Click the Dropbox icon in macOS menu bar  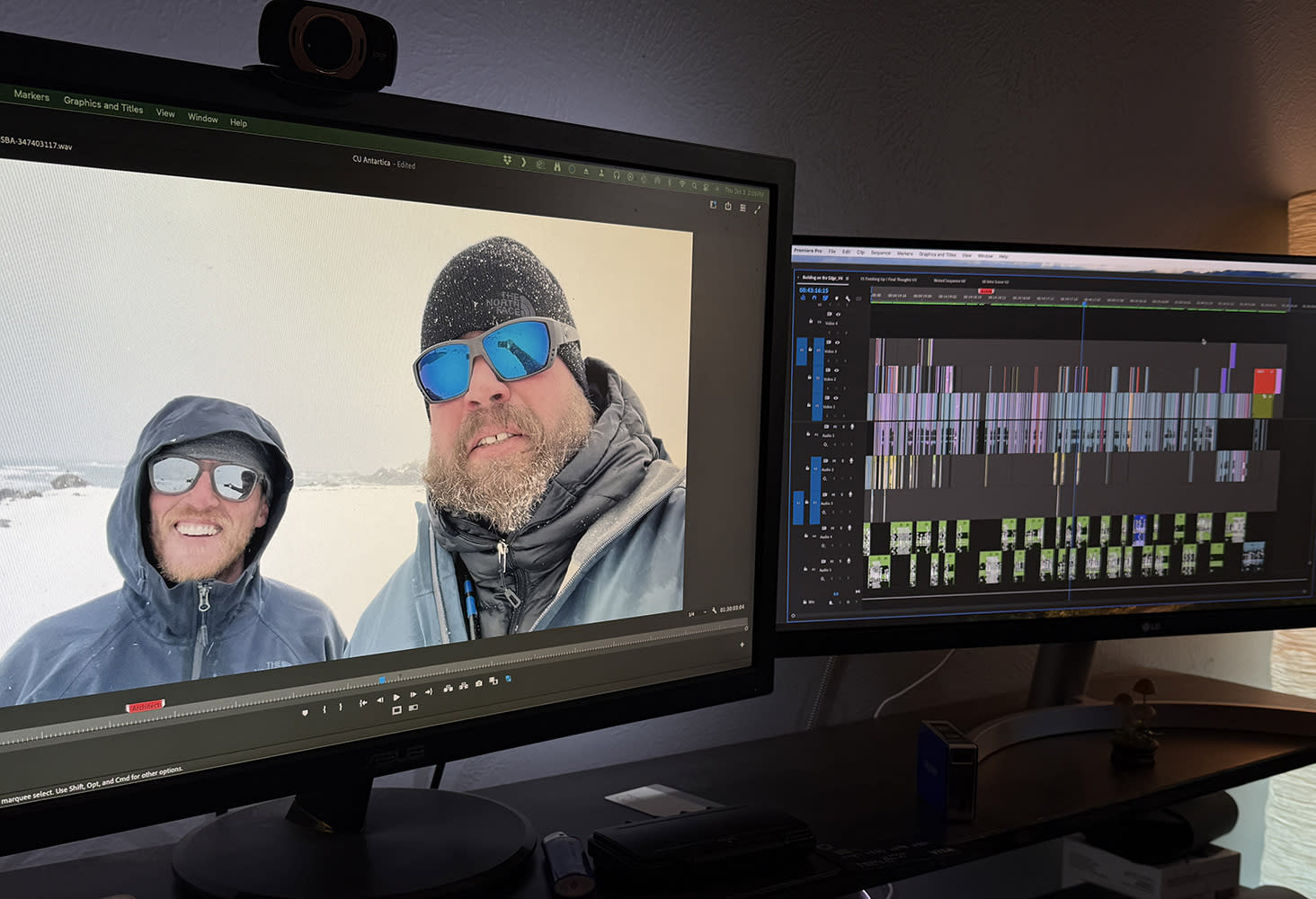[x=507, y=160]
